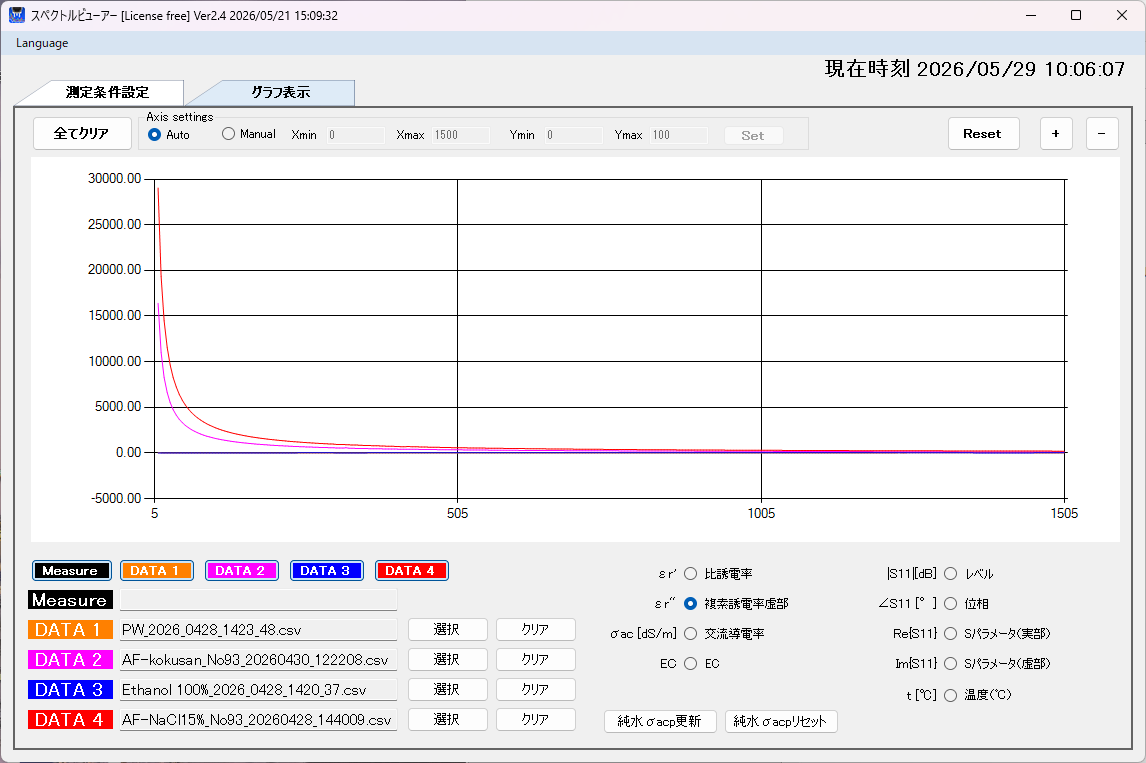Open the Language menu
The height and width of the screenshot is (763, 1146).
pyautogui.click(x=42, y=43)
